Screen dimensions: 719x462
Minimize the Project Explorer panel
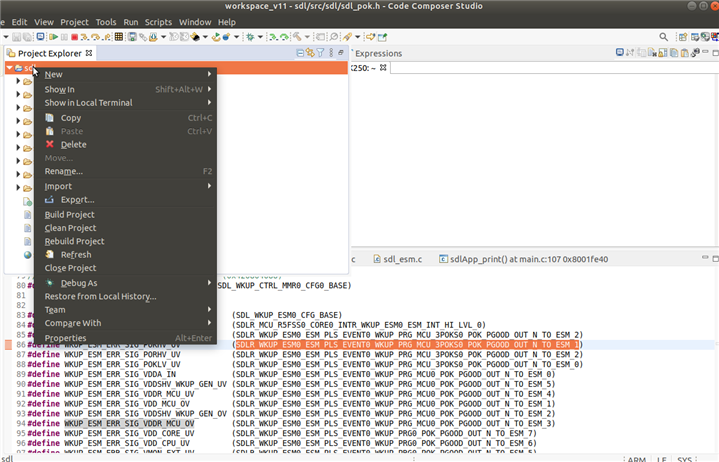coord(341,52)
